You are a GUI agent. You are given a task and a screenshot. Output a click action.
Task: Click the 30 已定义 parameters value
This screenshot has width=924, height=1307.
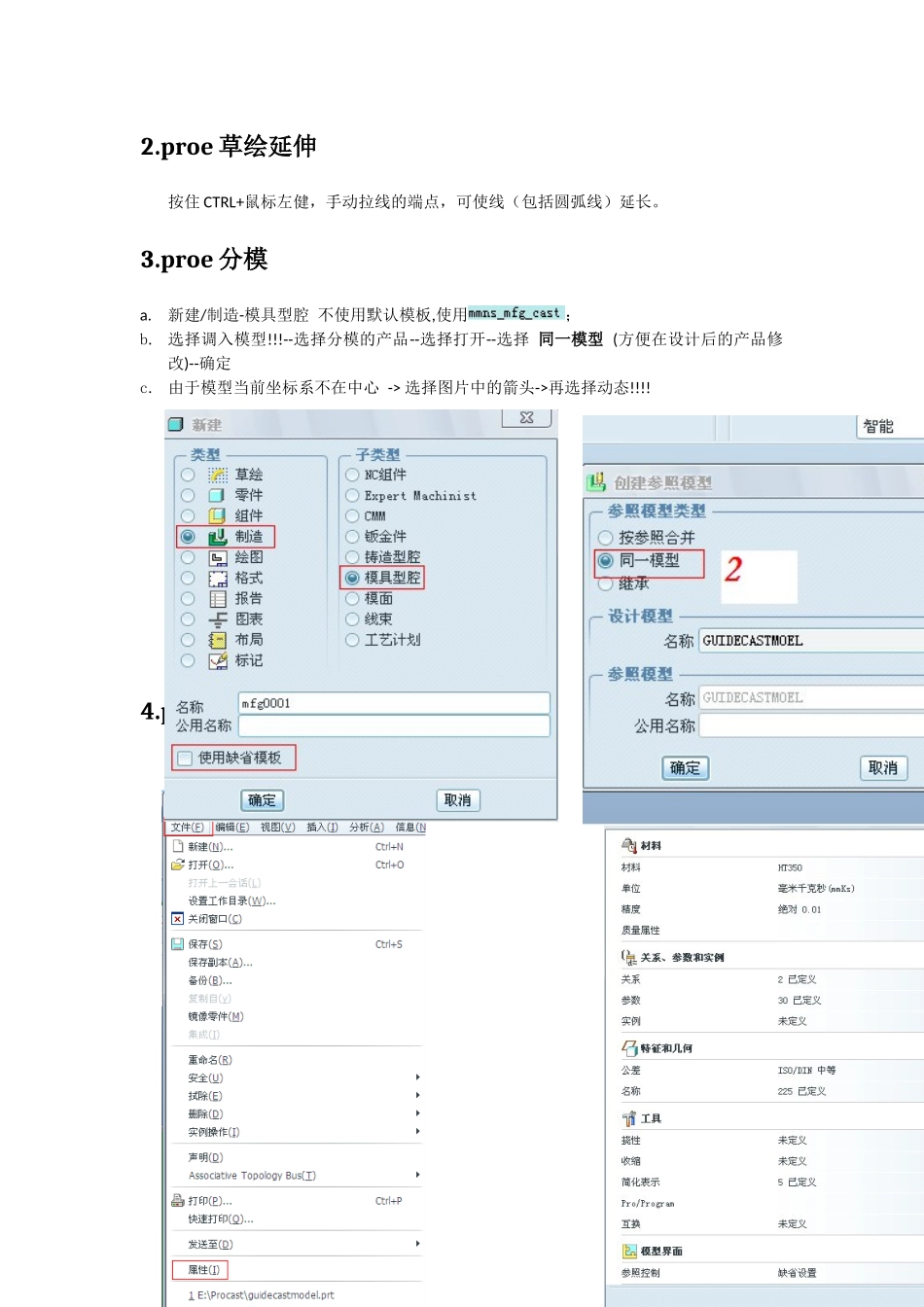(800, 1000)
